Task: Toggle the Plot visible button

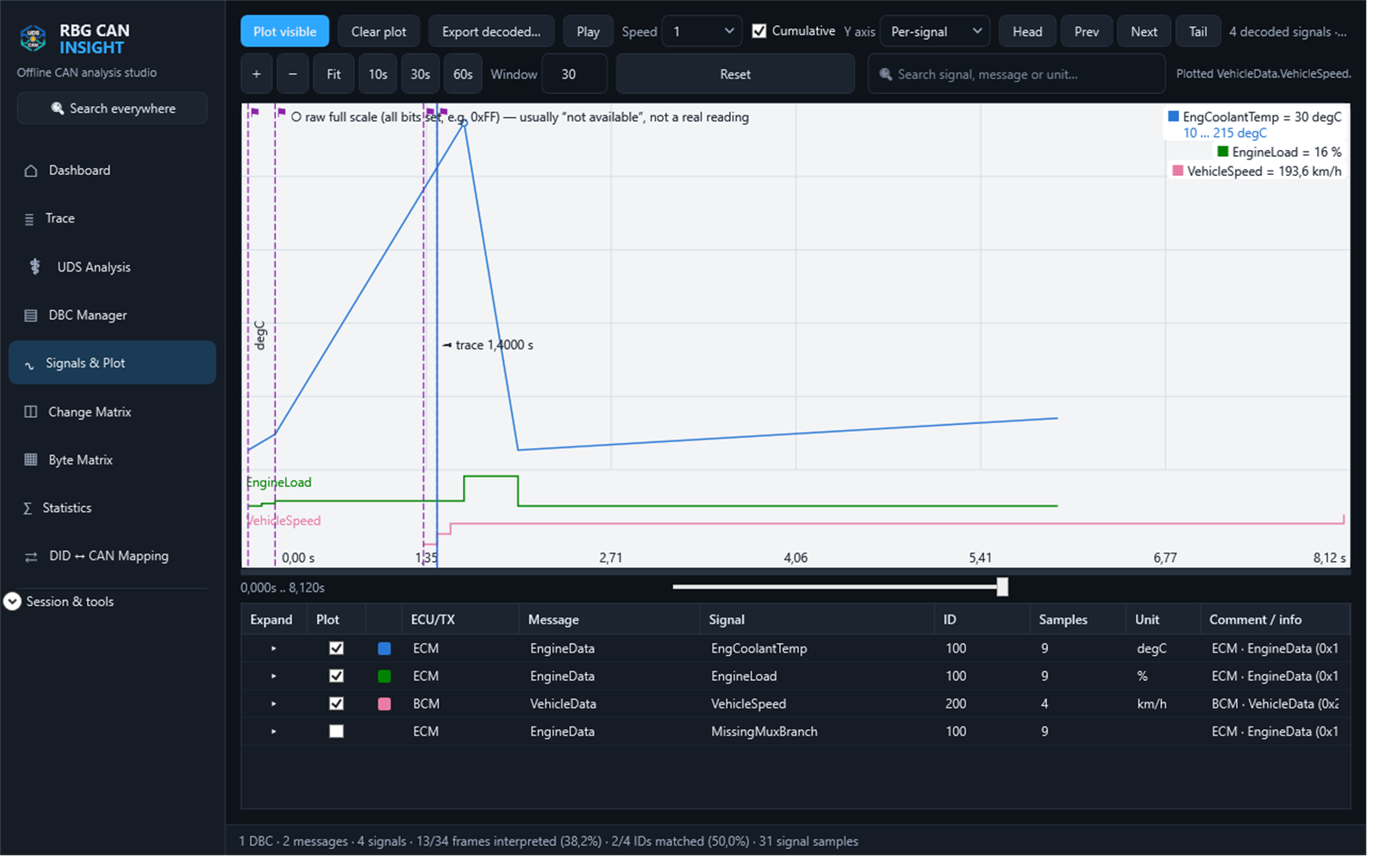Action: [284, 32]
